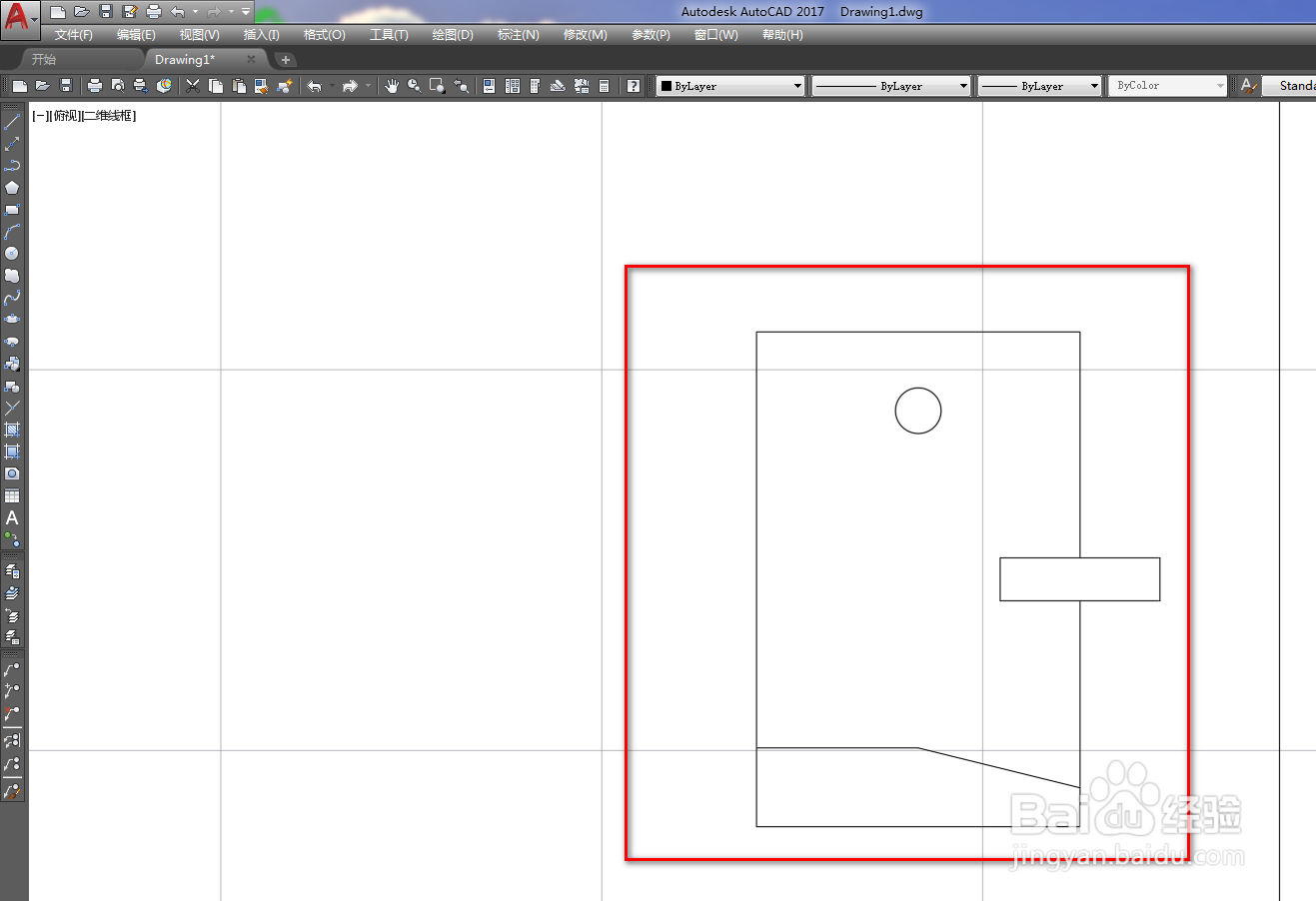Select the Polyline tool
The height and width of the screenshot is (901, 1316).
click(12, 166)
